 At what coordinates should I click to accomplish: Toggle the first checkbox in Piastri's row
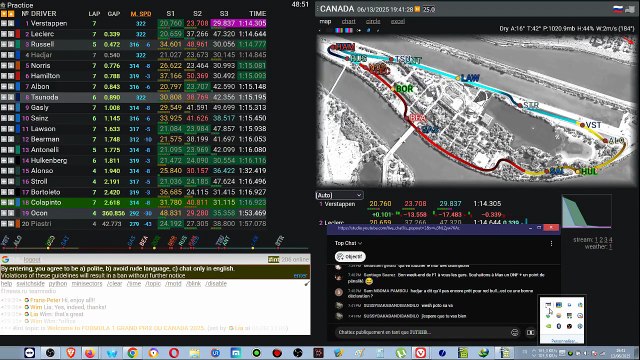tap(4, 224)
